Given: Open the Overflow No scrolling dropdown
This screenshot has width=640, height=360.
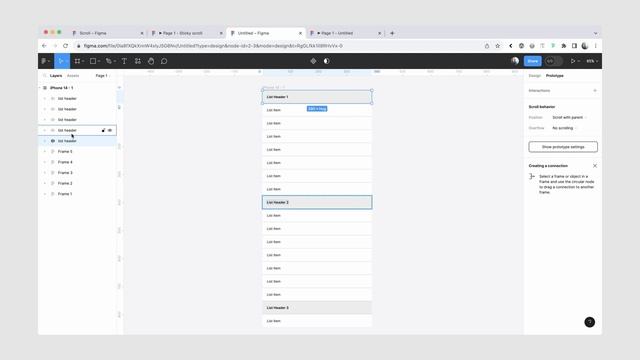Looking at the screenshot, I should [563, 128].
